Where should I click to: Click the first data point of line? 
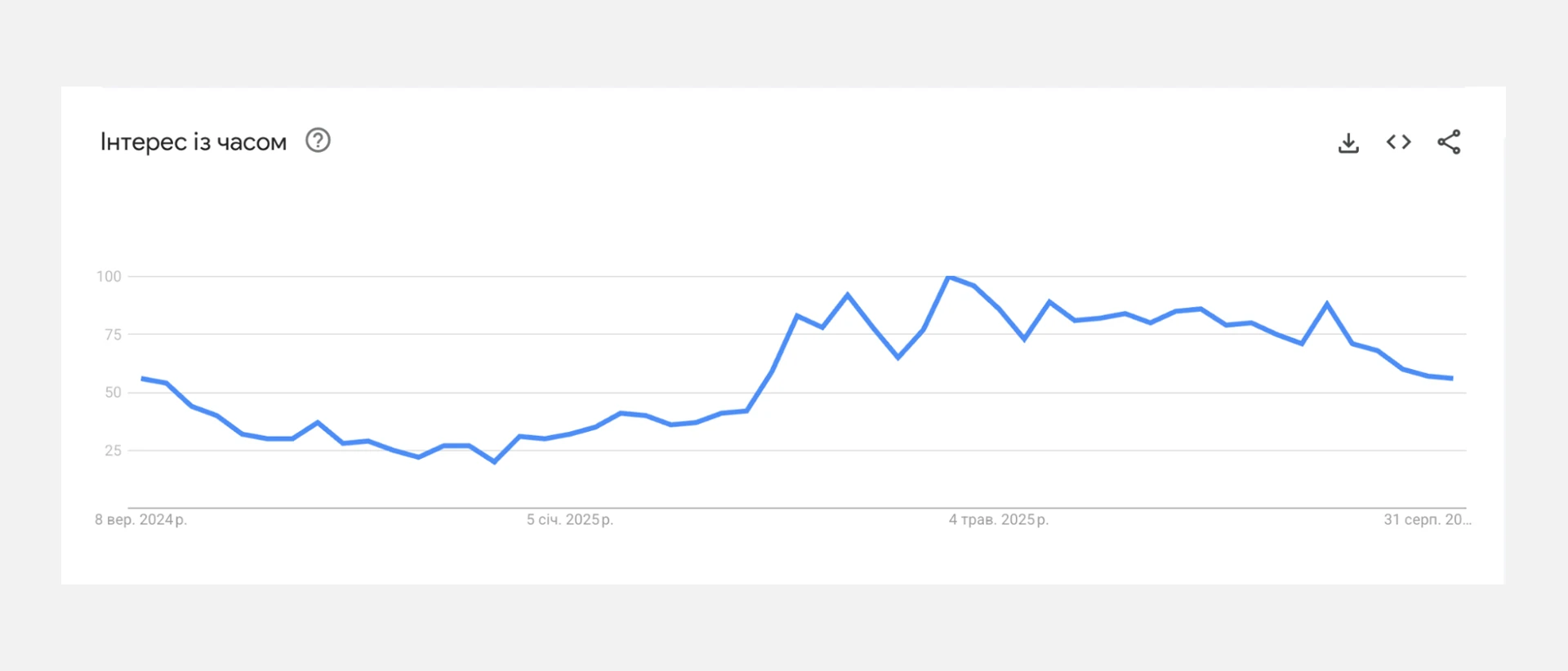142,378
